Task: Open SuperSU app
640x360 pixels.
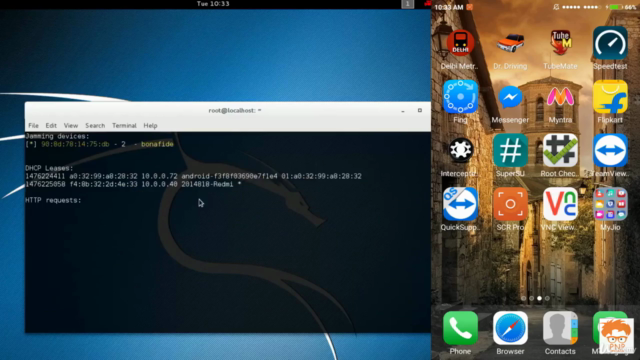Action: (510, 150)
